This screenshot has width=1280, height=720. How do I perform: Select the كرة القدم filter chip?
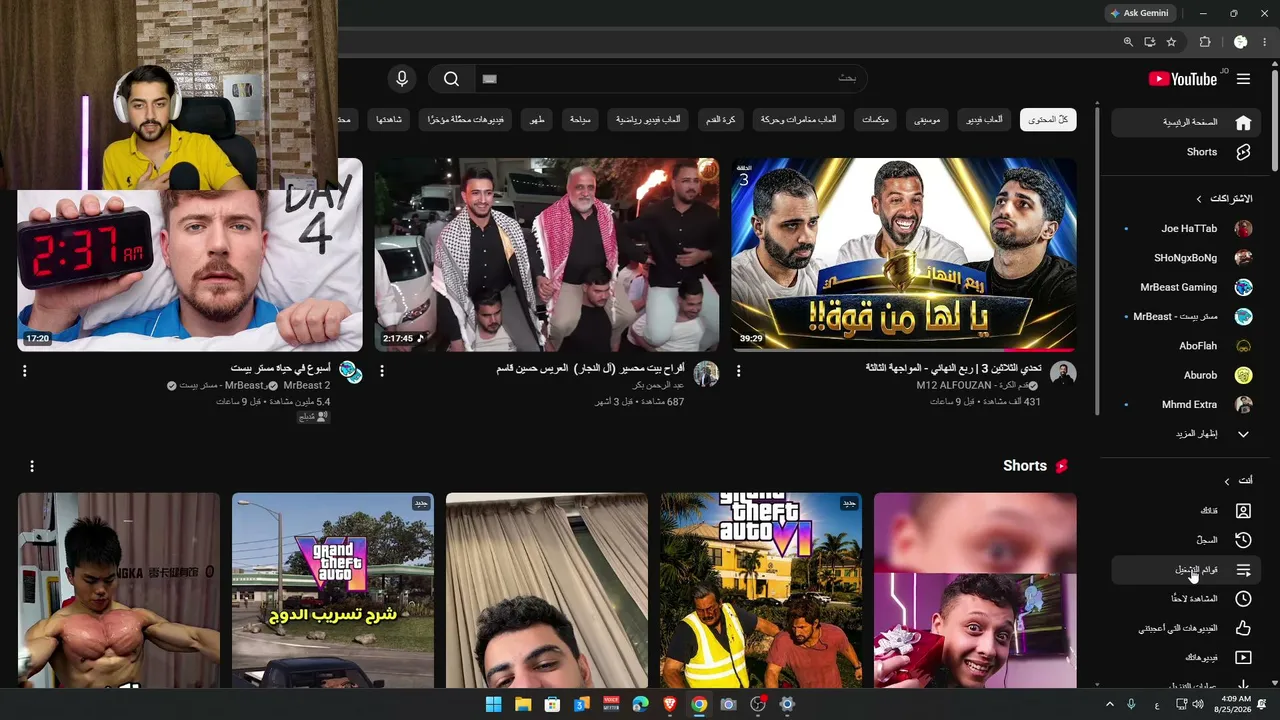tap(721, 120)
